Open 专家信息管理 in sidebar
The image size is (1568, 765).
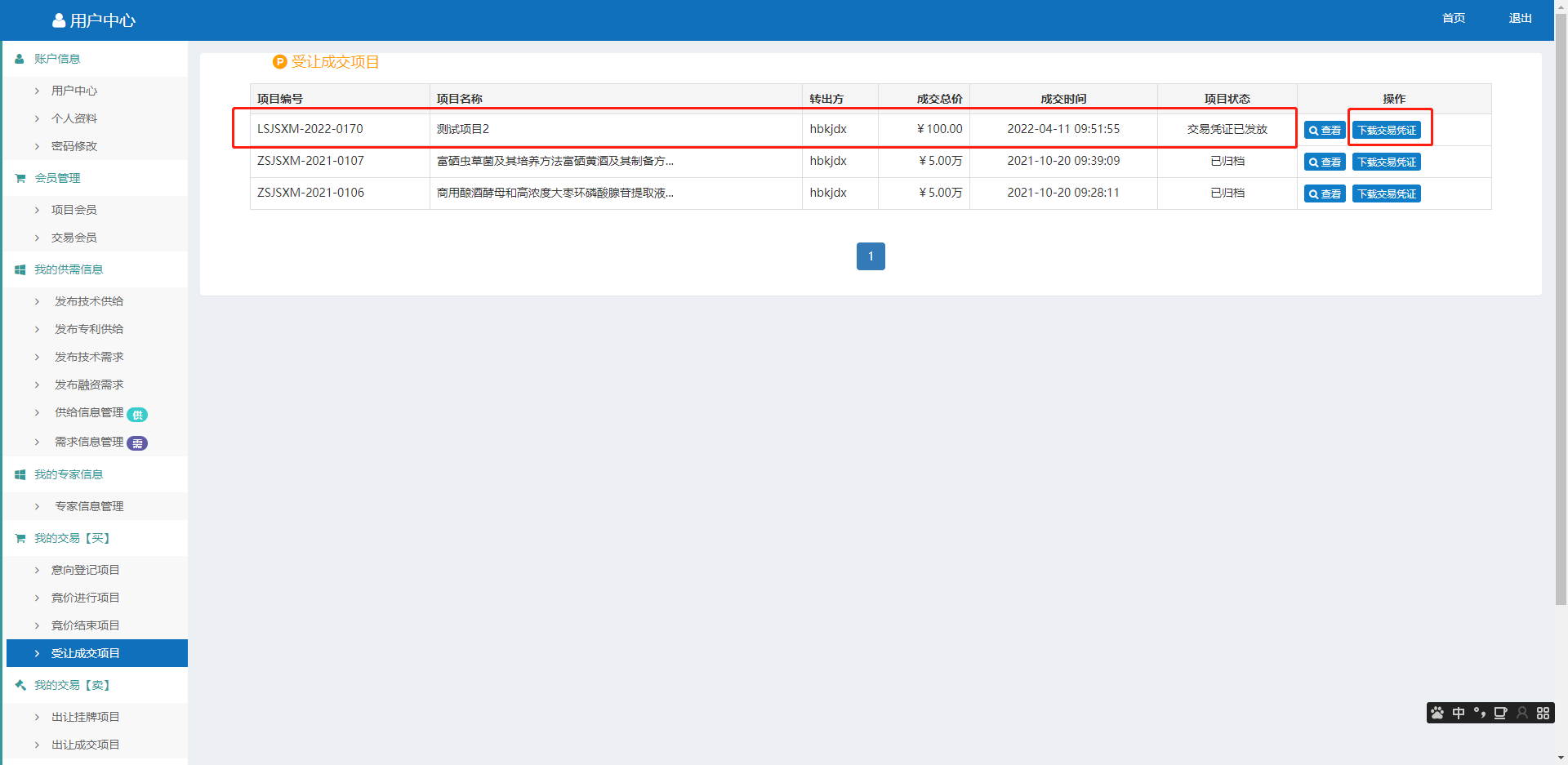pos(89,506)
